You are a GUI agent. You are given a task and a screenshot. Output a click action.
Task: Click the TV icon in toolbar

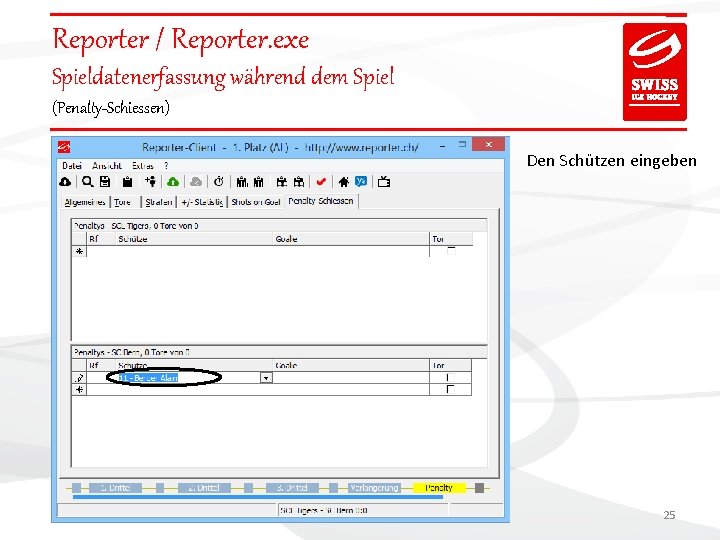click(384, 182)
